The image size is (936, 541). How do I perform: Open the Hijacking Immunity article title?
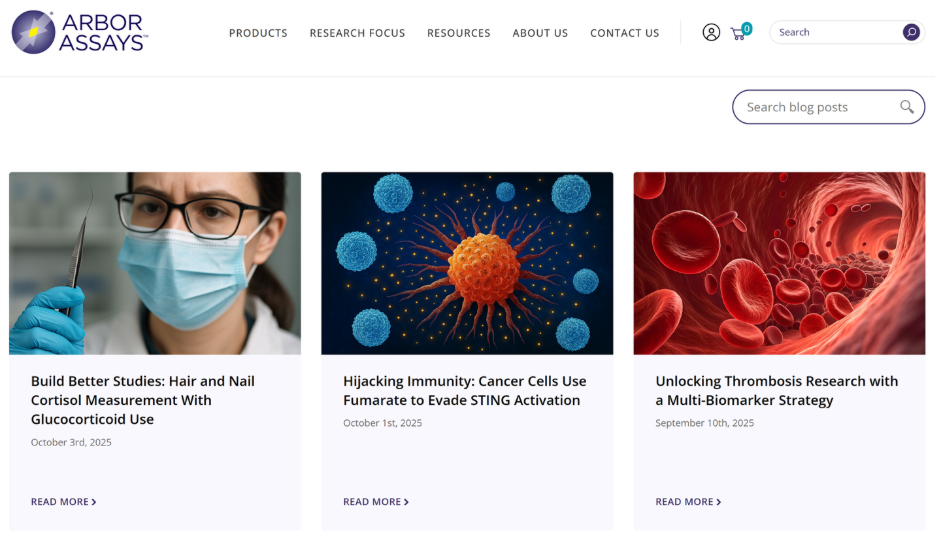(x=464, y=390)
